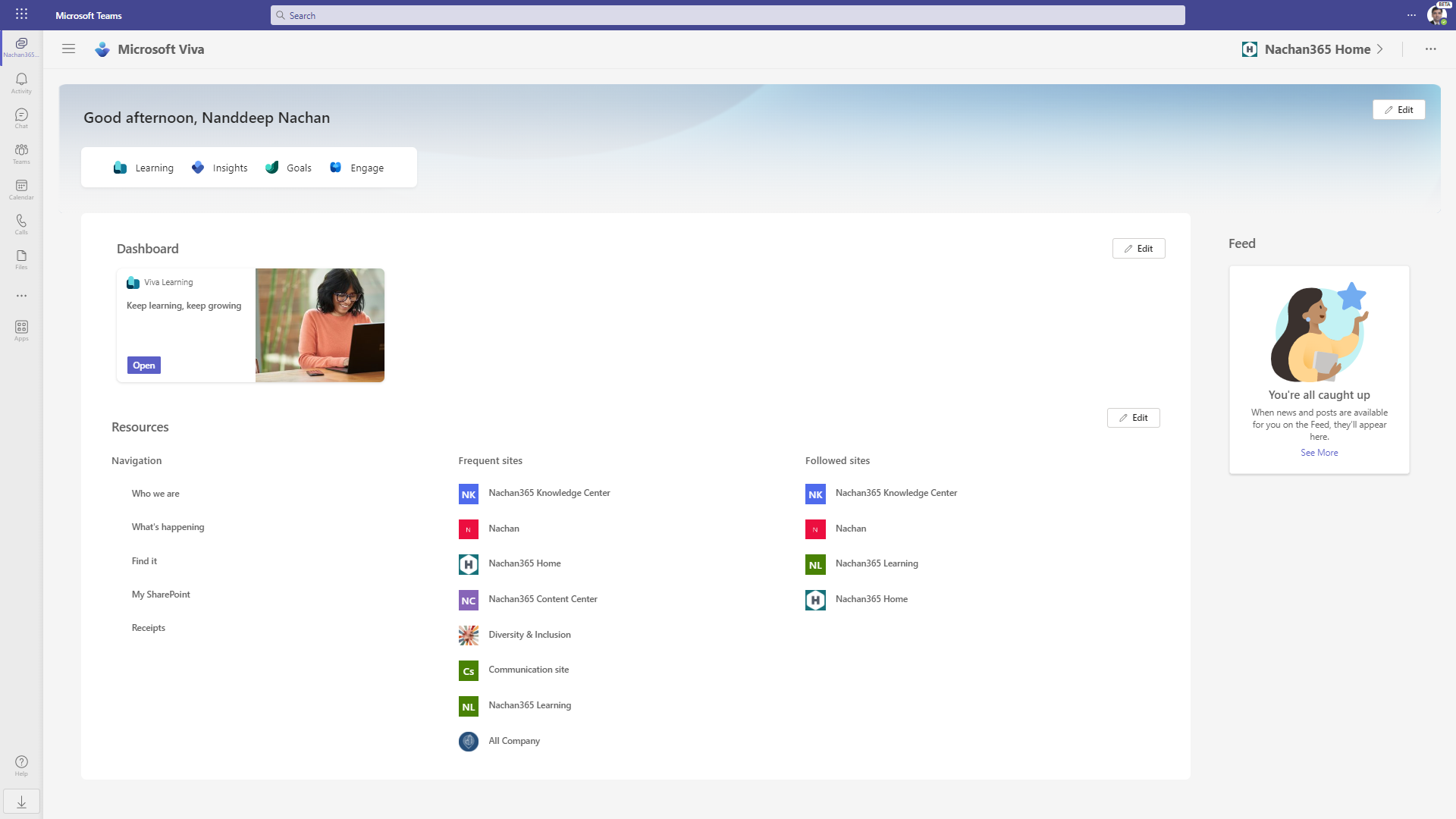Open Chat in the Teams sidebar
Viewport: 1456px width, 819px height.
[21, 118]
